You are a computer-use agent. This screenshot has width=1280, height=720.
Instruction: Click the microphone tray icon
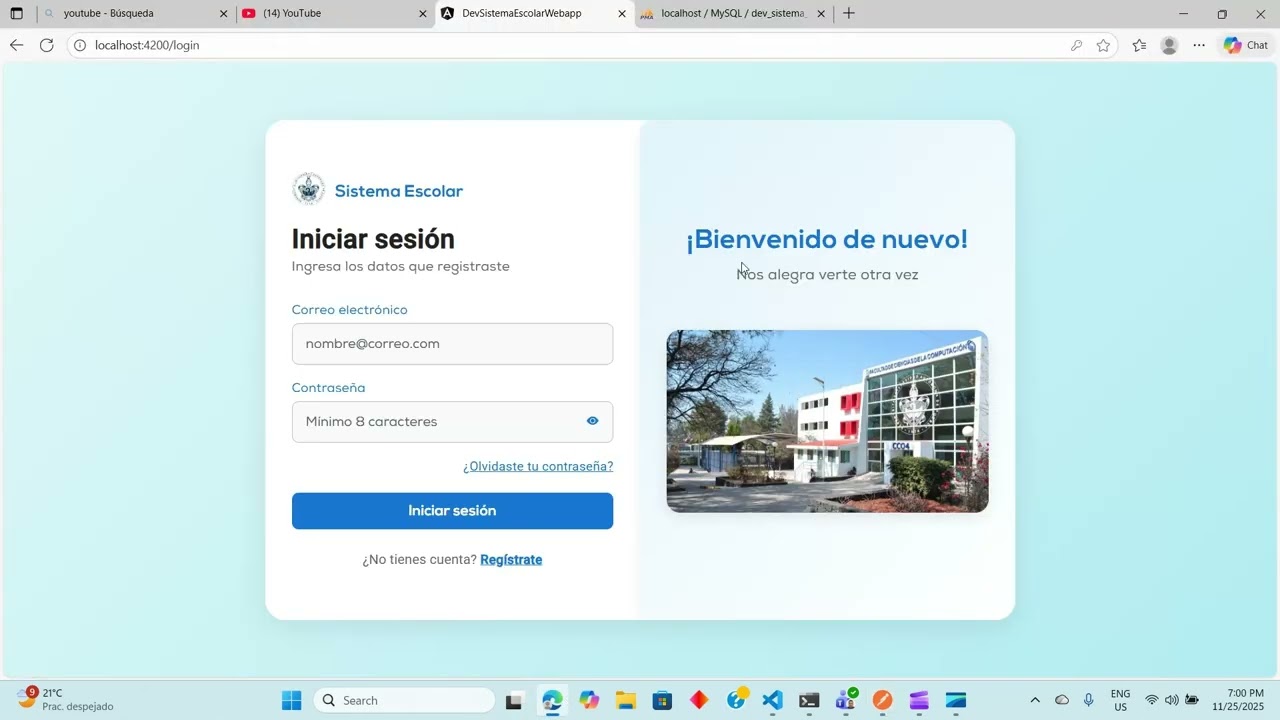click(x=1089, y=700)
